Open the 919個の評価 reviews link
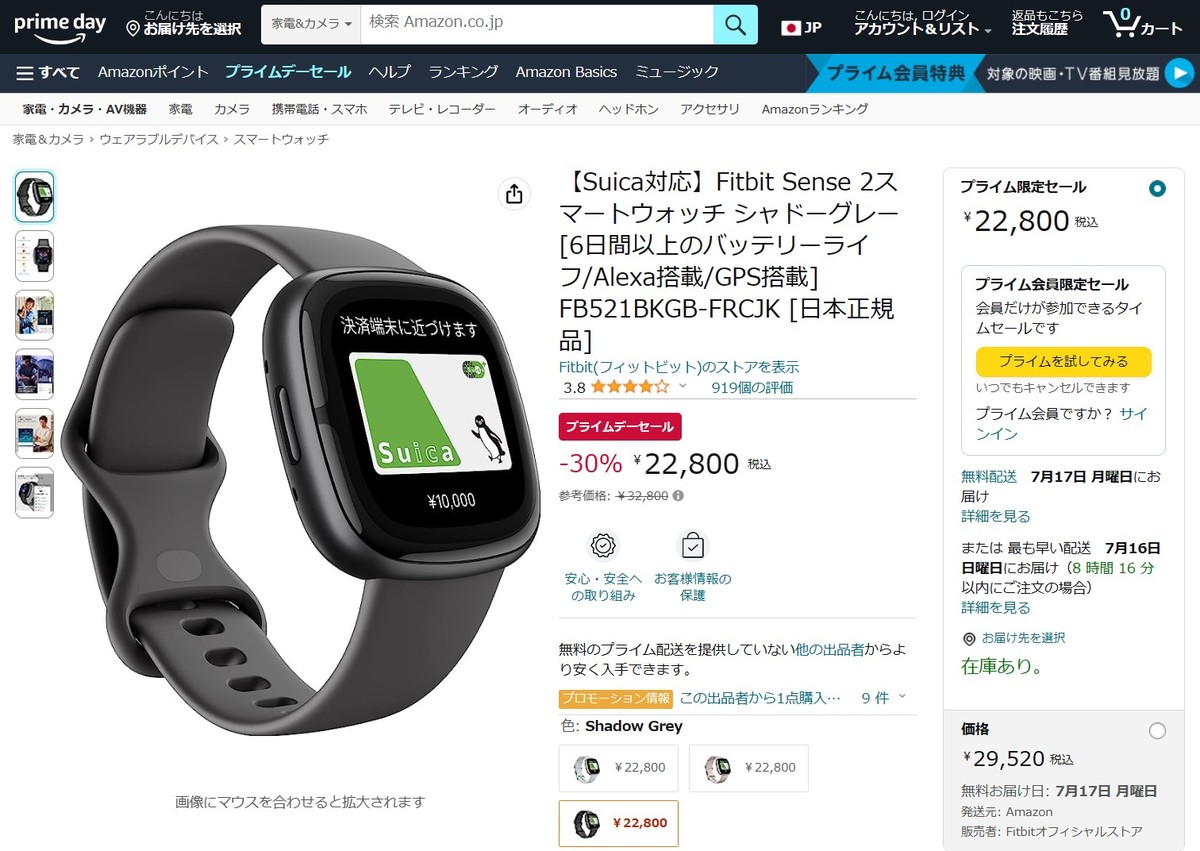Screen dimensions: 1200x851 752,387
